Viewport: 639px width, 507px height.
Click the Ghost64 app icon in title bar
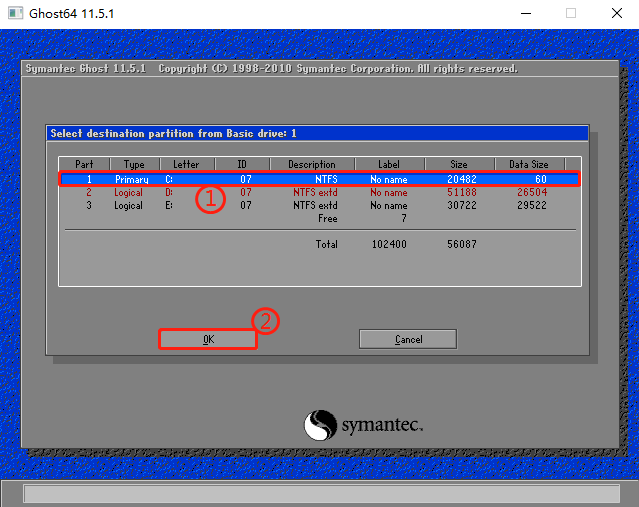(x=15, y=13)
